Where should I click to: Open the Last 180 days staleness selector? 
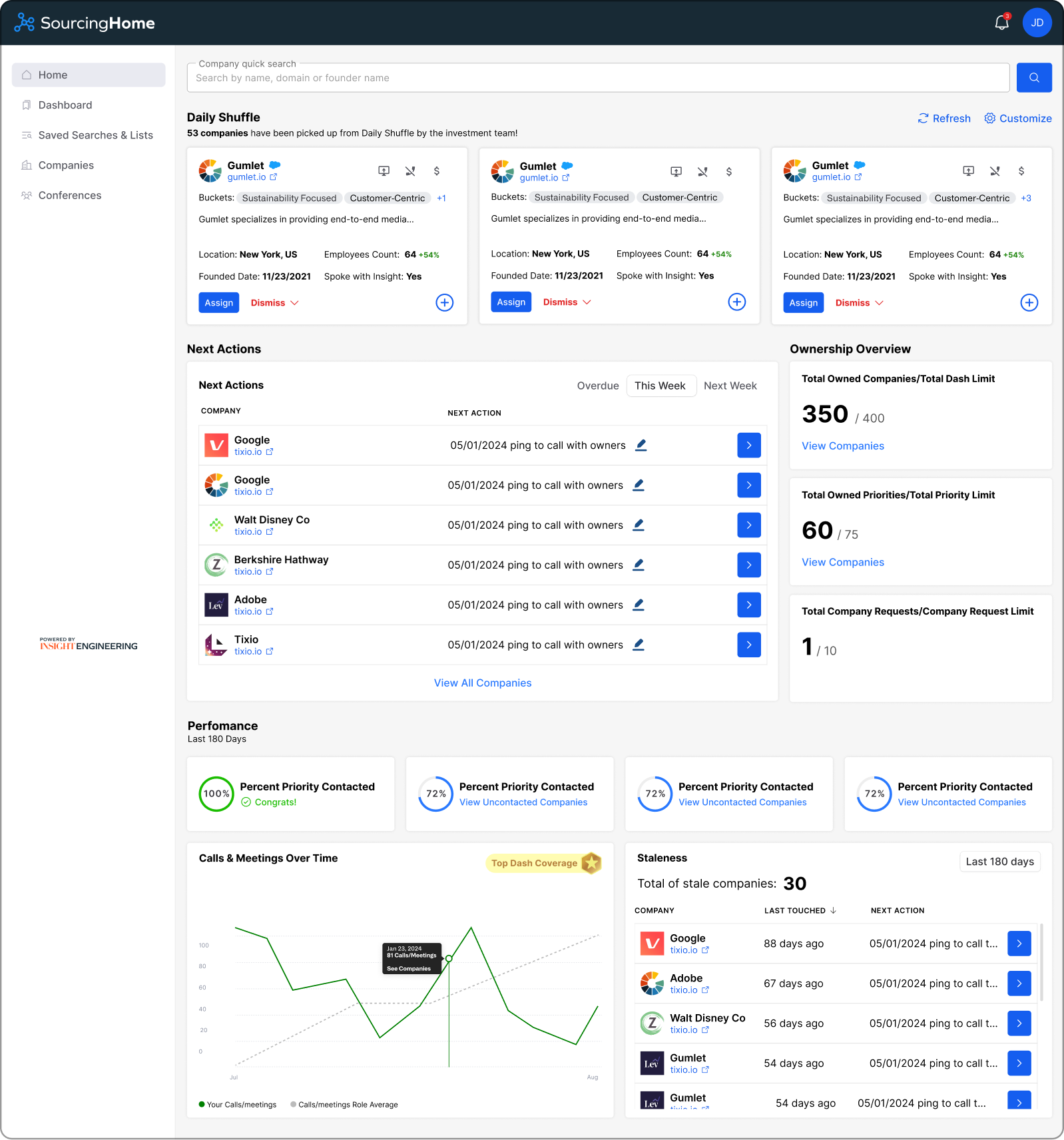click(999, 862)
